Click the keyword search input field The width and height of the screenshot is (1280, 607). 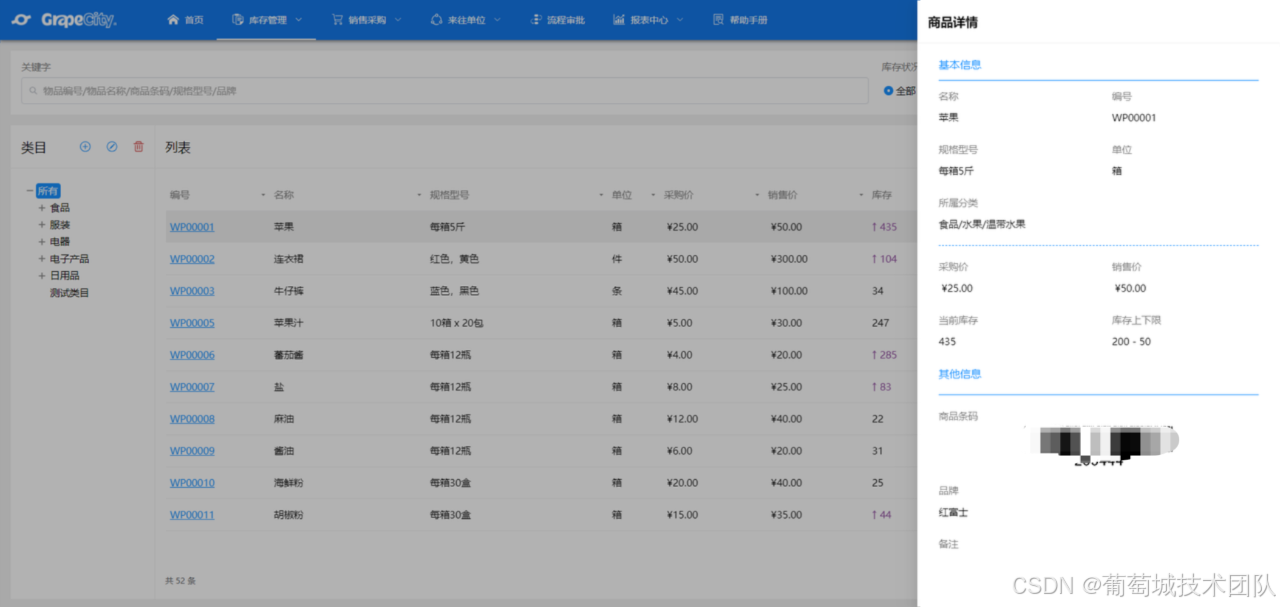coord(445,91)
